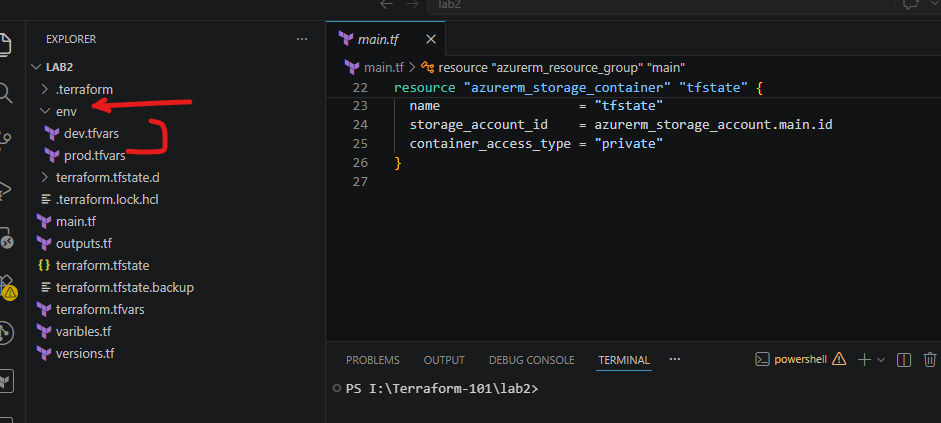941x423 pixels.
Task: Split the terminal panel
Action: click(904, 359)
